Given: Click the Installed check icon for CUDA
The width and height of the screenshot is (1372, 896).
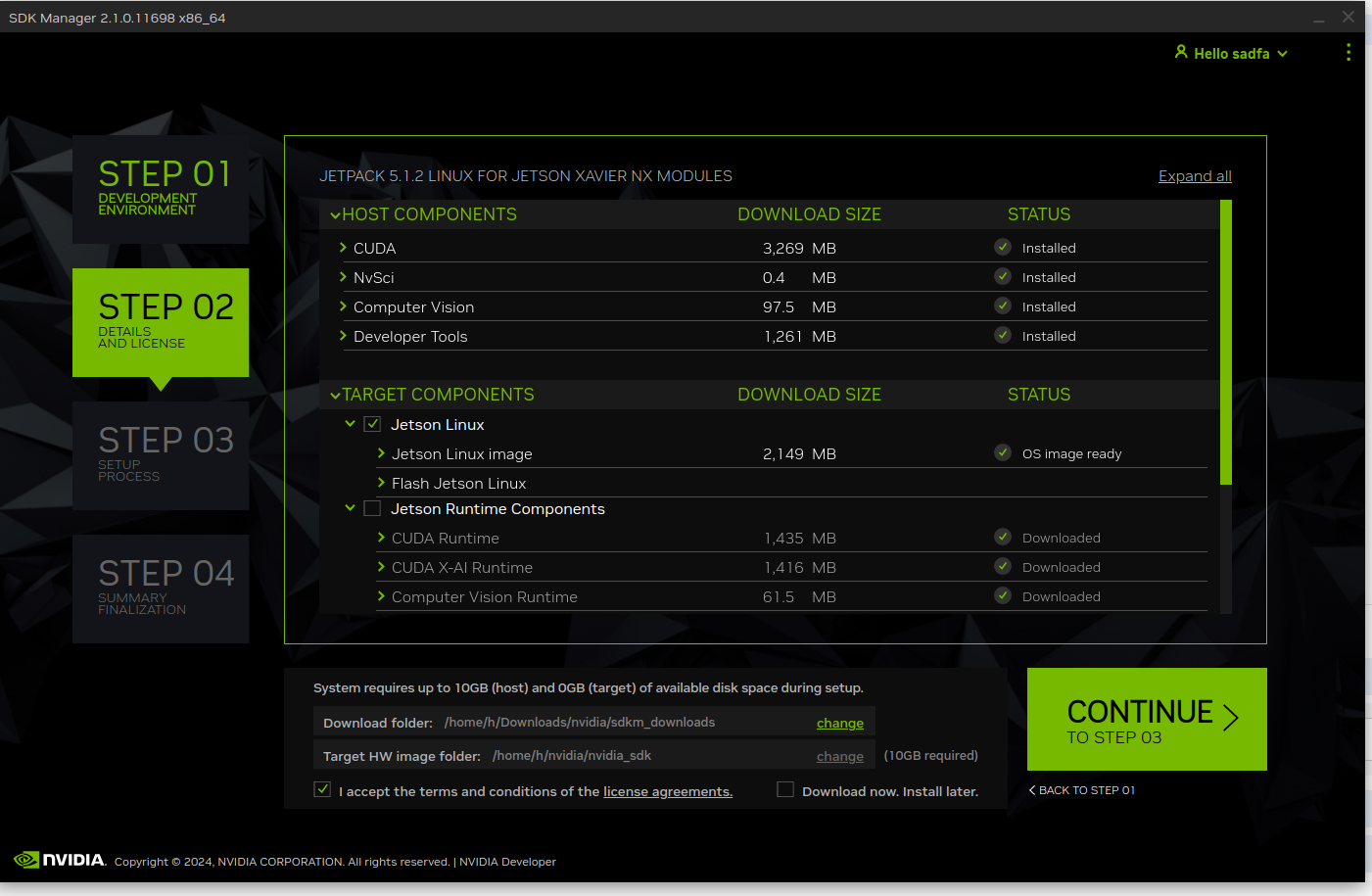Looking at the screenshot, I should 1003,247.
